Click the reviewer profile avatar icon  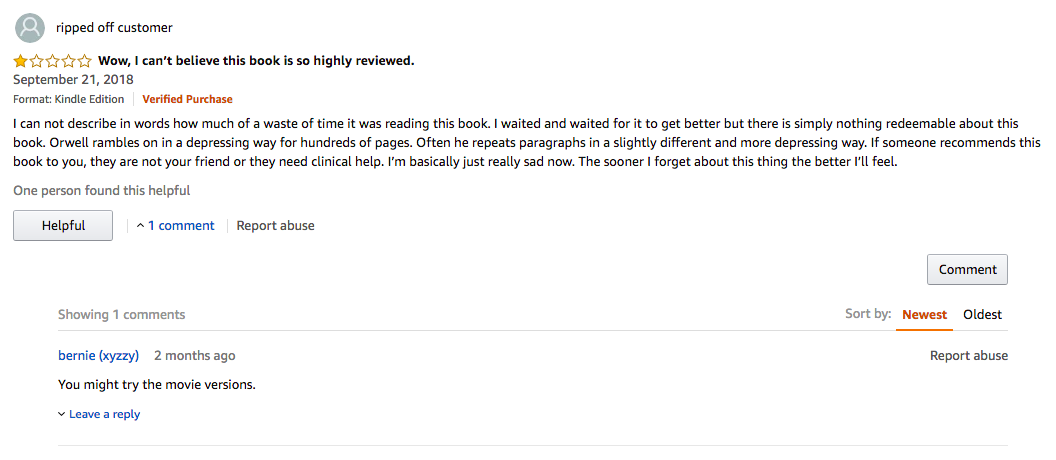[x=30, y=28]
